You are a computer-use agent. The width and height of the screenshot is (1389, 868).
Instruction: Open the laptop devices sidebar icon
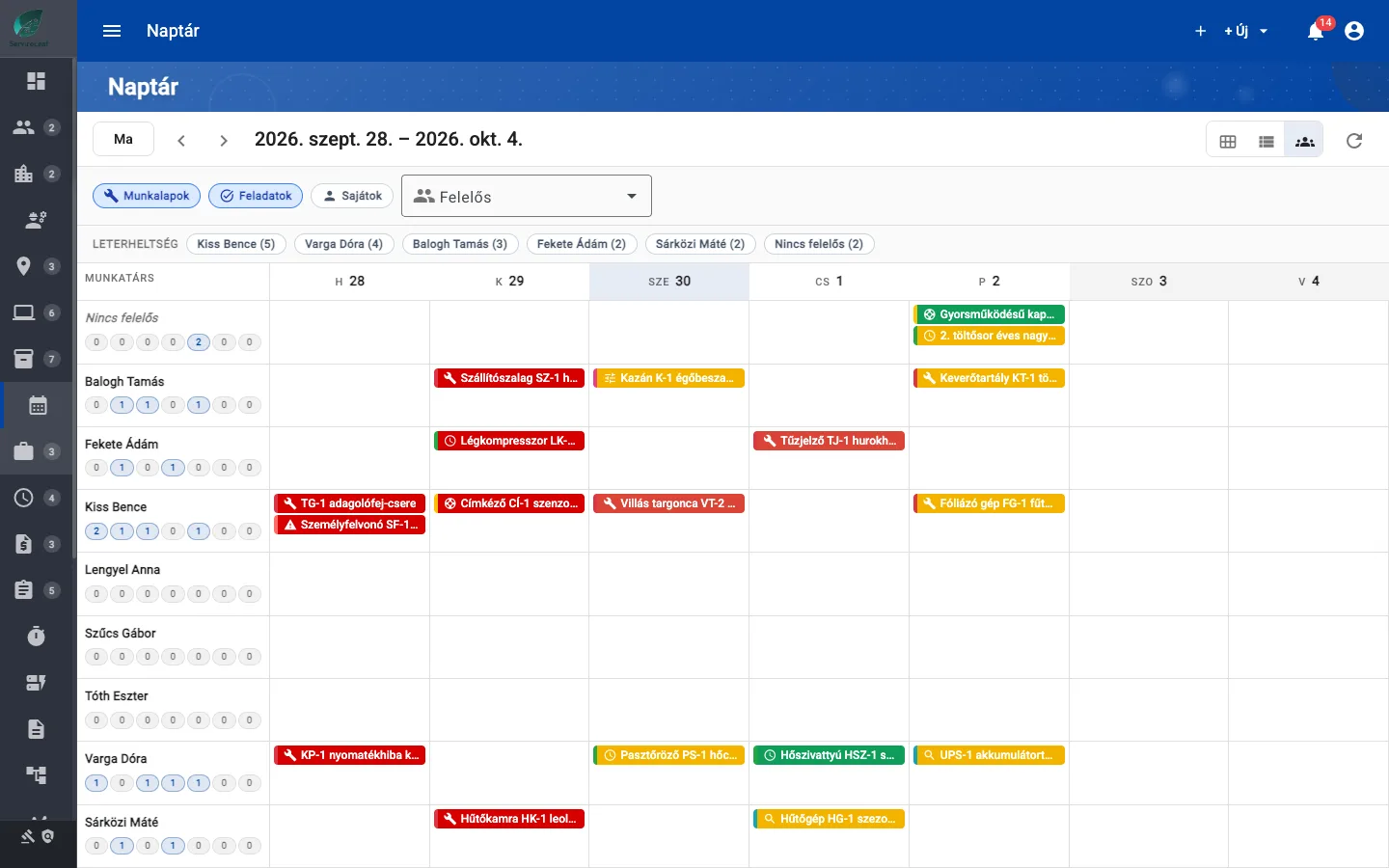point(24,312)
